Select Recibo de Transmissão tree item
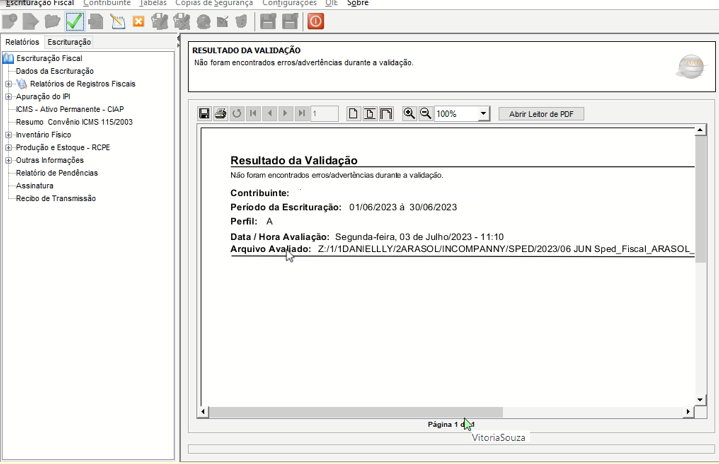Screen dimensions: 719x464 tap(56, 199)
